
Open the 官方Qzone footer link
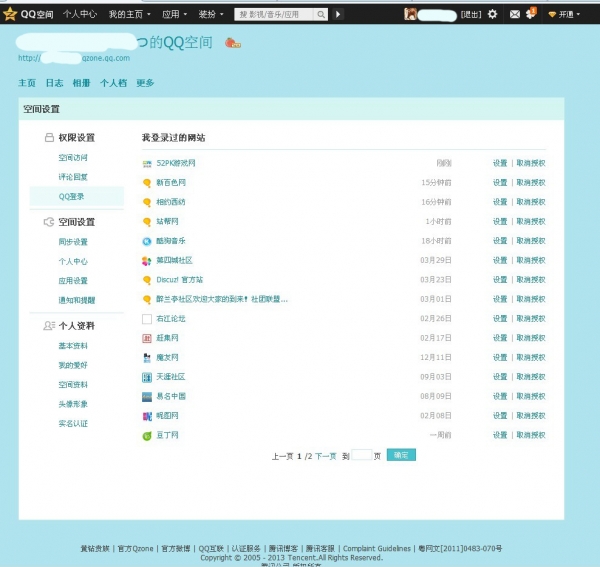point(135,549)
